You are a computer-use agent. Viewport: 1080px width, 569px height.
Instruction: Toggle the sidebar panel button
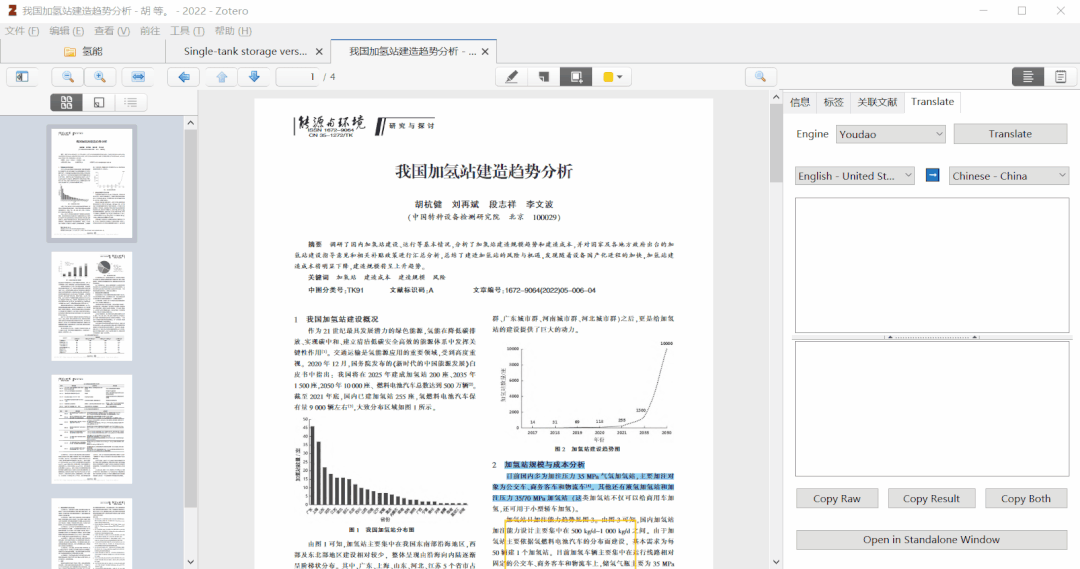[22, 76]
